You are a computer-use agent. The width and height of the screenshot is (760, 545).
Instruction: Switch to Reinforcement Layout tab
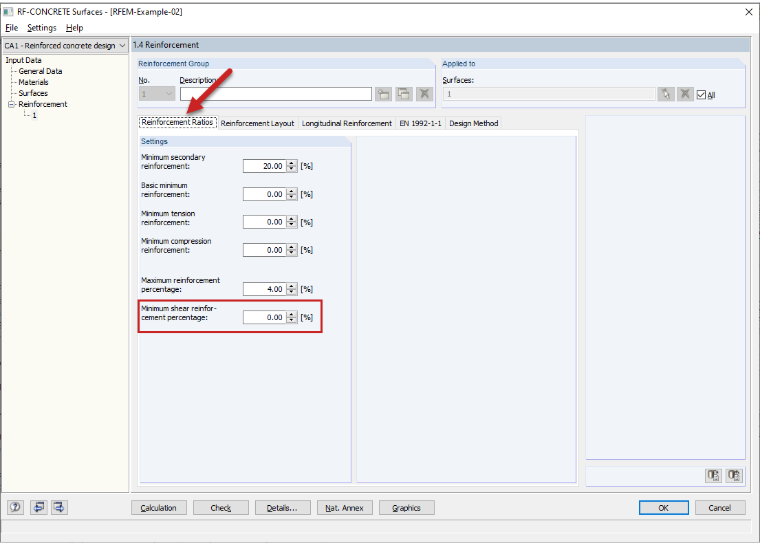coord(257,123)
